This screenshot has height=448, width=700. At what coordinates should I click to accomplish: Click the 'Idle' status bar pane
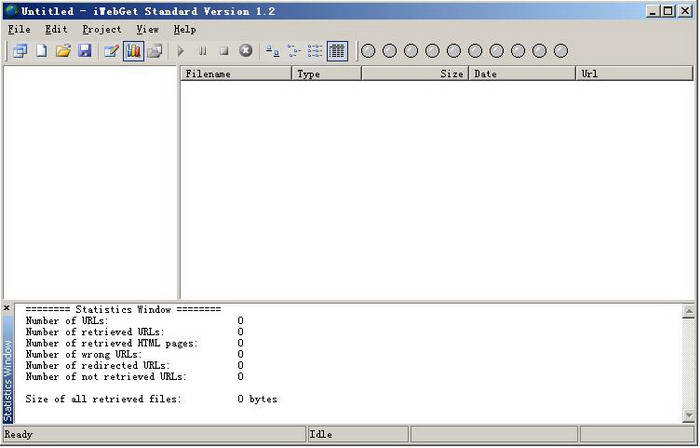click(358, 434)
